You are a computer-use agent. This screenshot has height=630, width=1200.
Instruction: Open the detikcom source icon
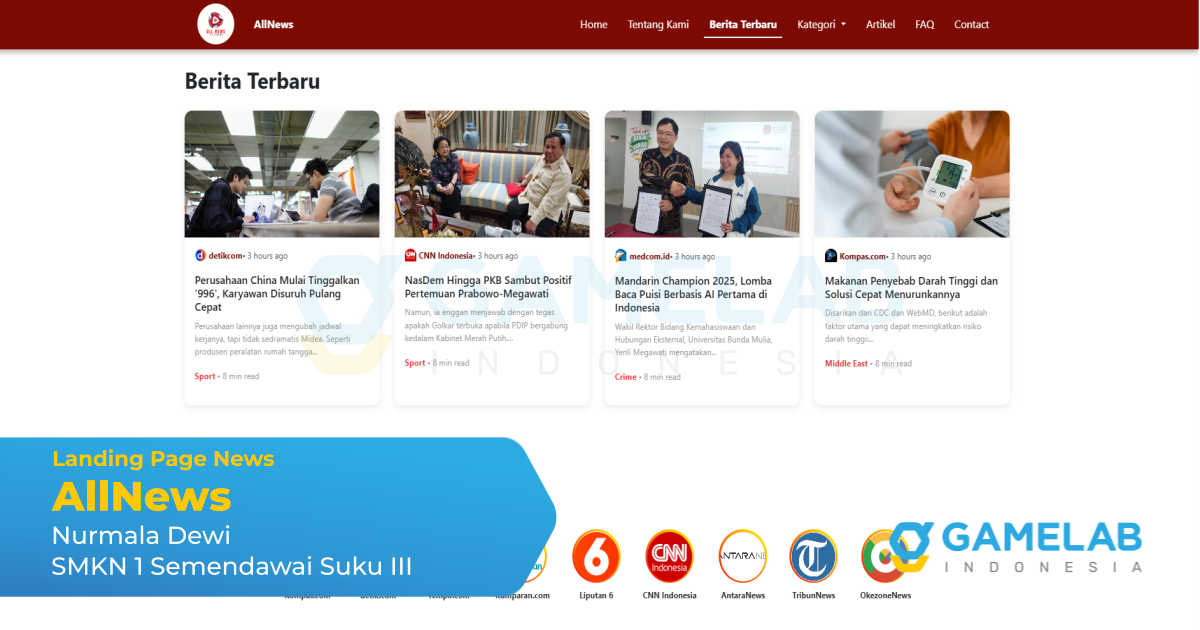pyautogui.click(x=200, y=256)
